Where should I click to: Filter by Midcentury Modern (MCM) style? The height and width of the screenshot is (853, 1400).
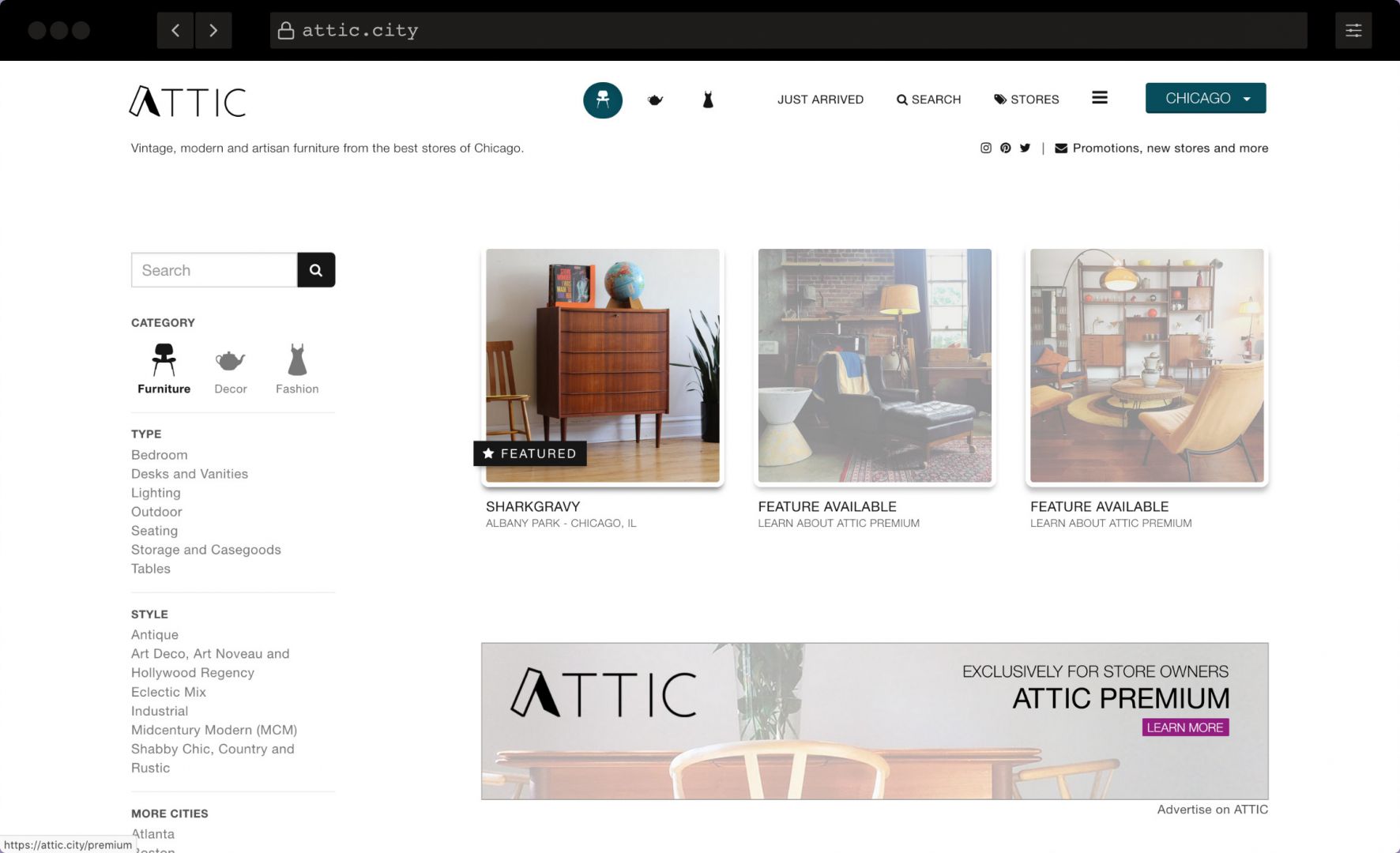(214, 730)
